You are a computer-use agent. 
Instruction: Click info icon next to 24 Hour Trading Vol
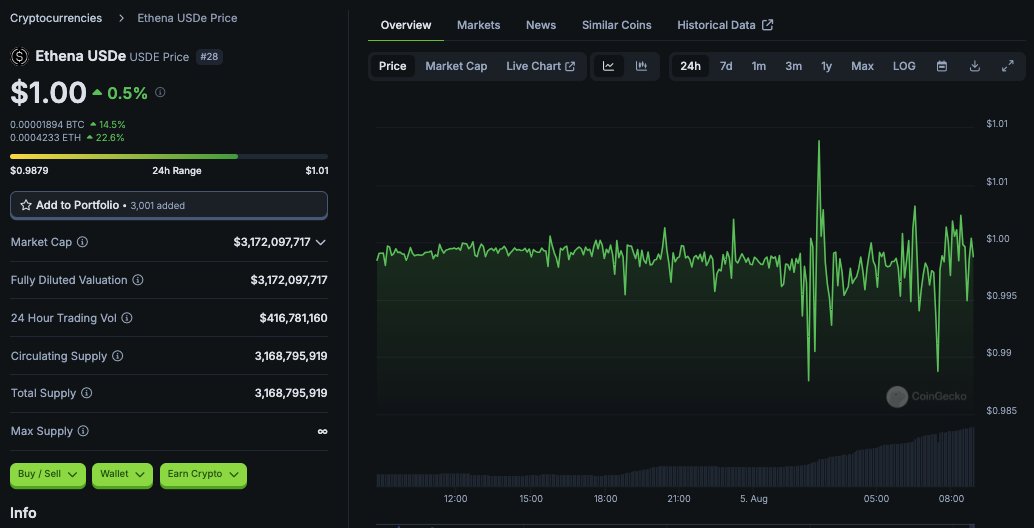coord(127,318)
